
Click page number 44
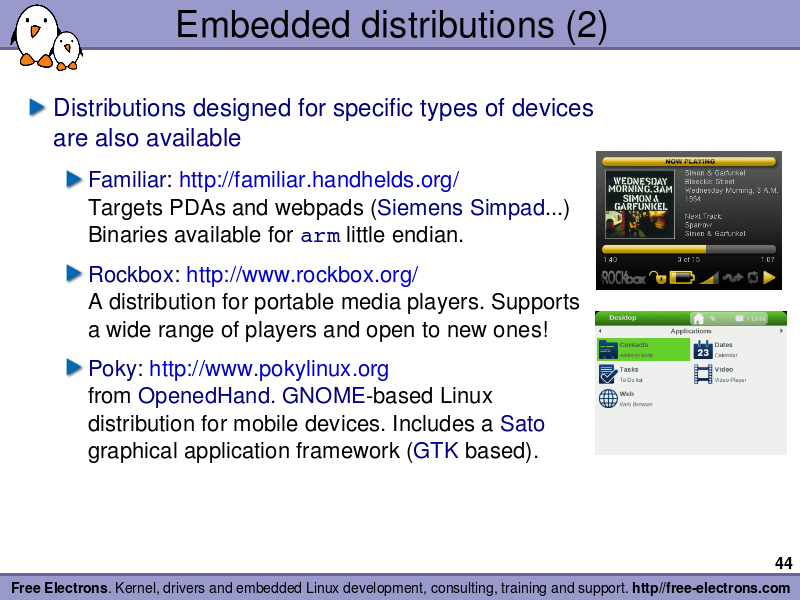click(x=783, y=563)
